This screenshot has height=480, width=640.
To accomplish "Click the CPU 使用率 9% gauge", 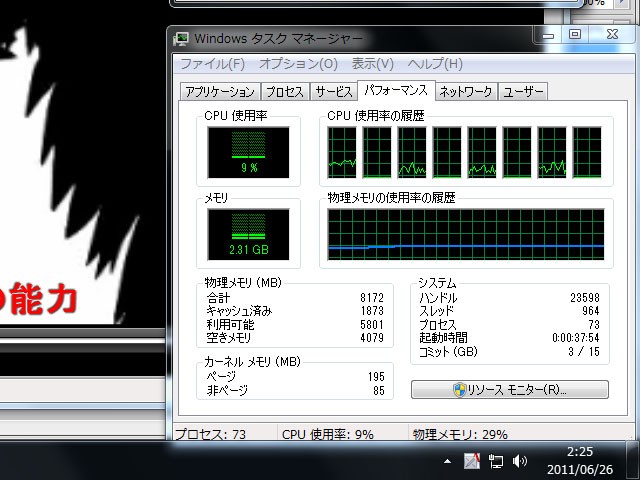I will (x=248, y=153).
